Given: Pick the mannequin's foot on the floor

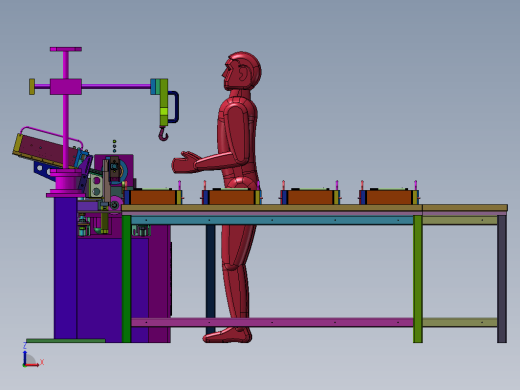Looking at the screenshot, I should point(227,335).
